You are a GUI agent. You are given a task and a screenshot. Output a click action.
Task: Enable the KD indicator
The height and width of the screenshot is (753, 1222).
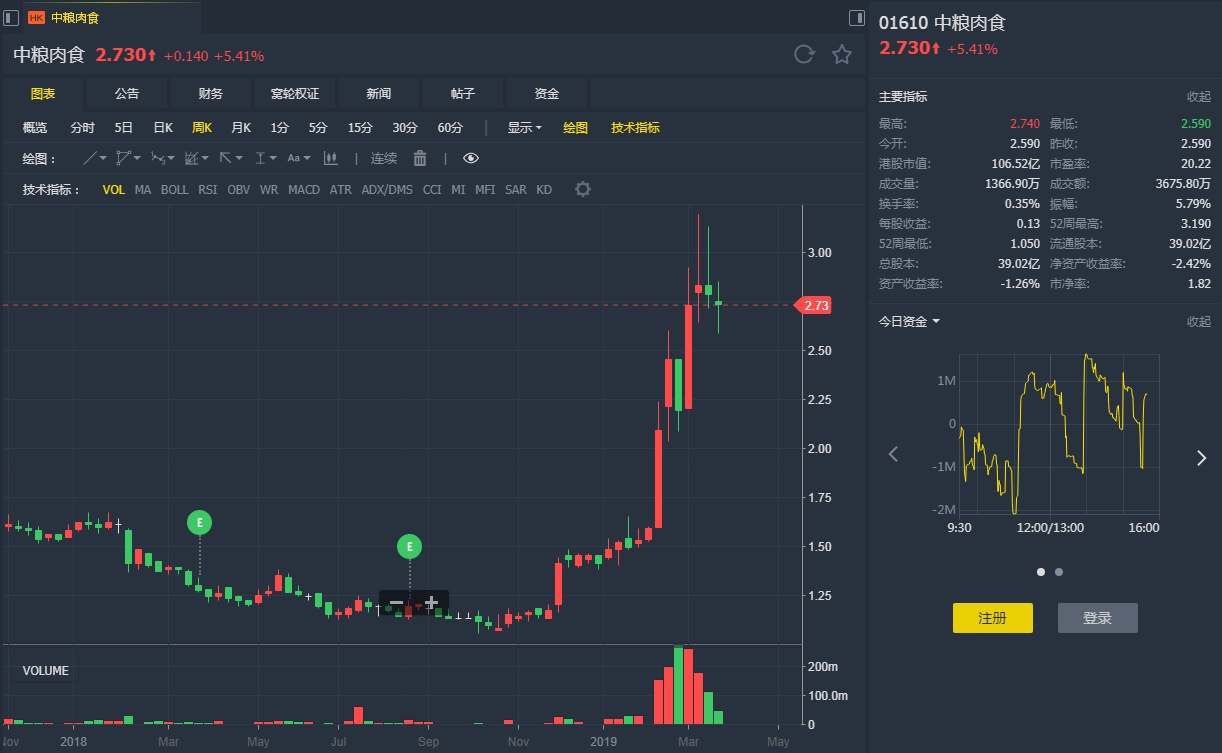544,189
